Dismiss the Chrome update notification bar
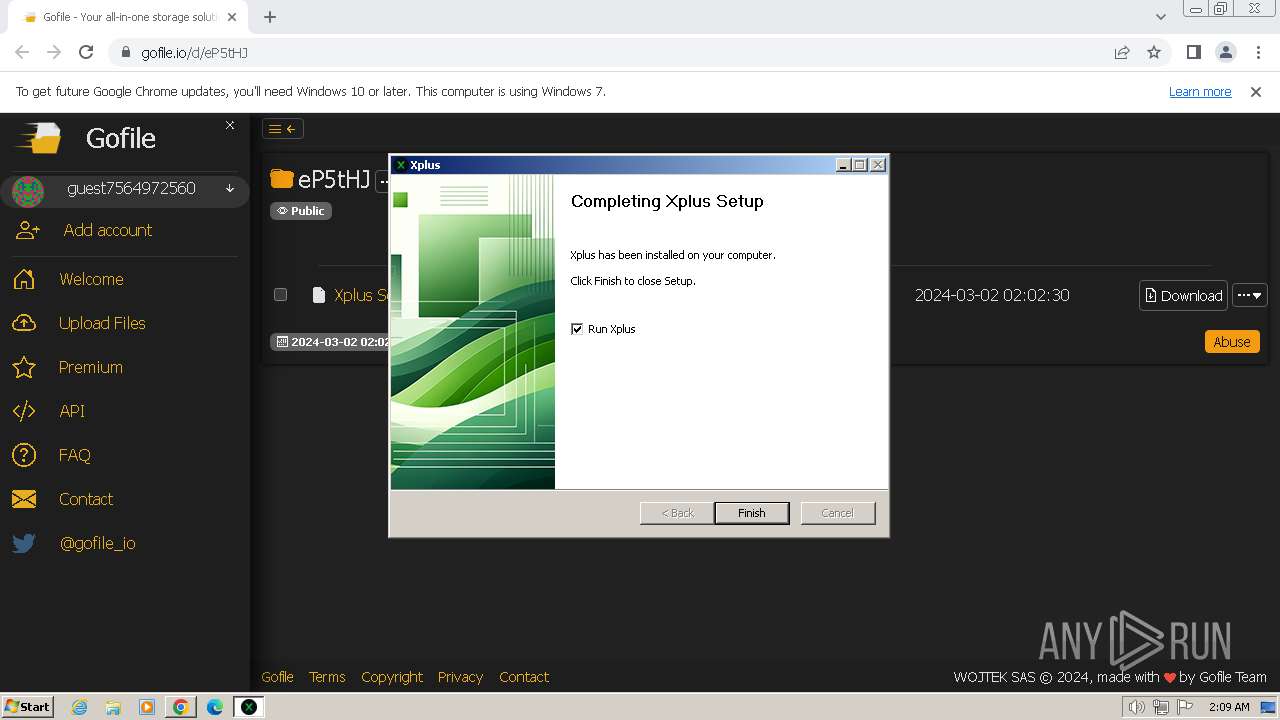1280x720 pixels. (1256, 91)
